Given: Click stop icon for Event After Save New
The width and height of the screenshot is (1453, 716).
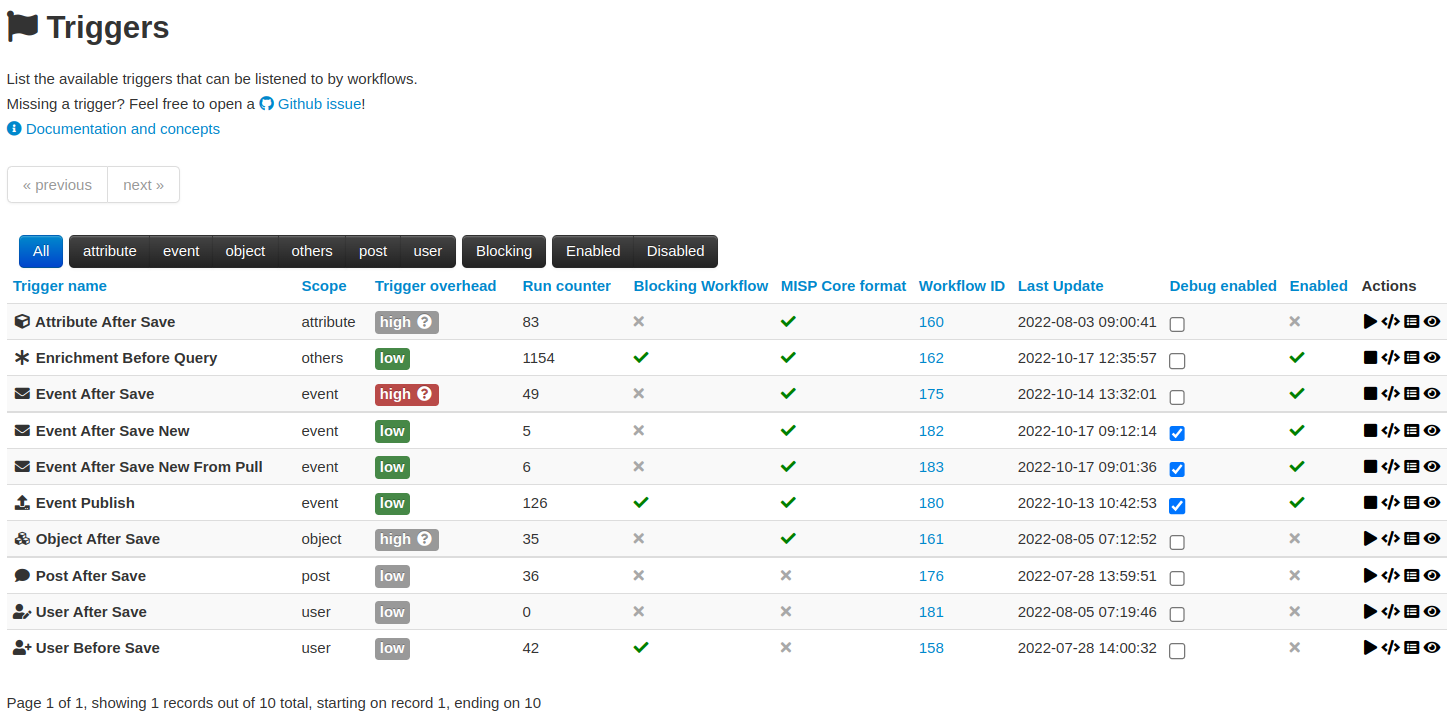Looking at the screenshot, I should click(1370, 431).
